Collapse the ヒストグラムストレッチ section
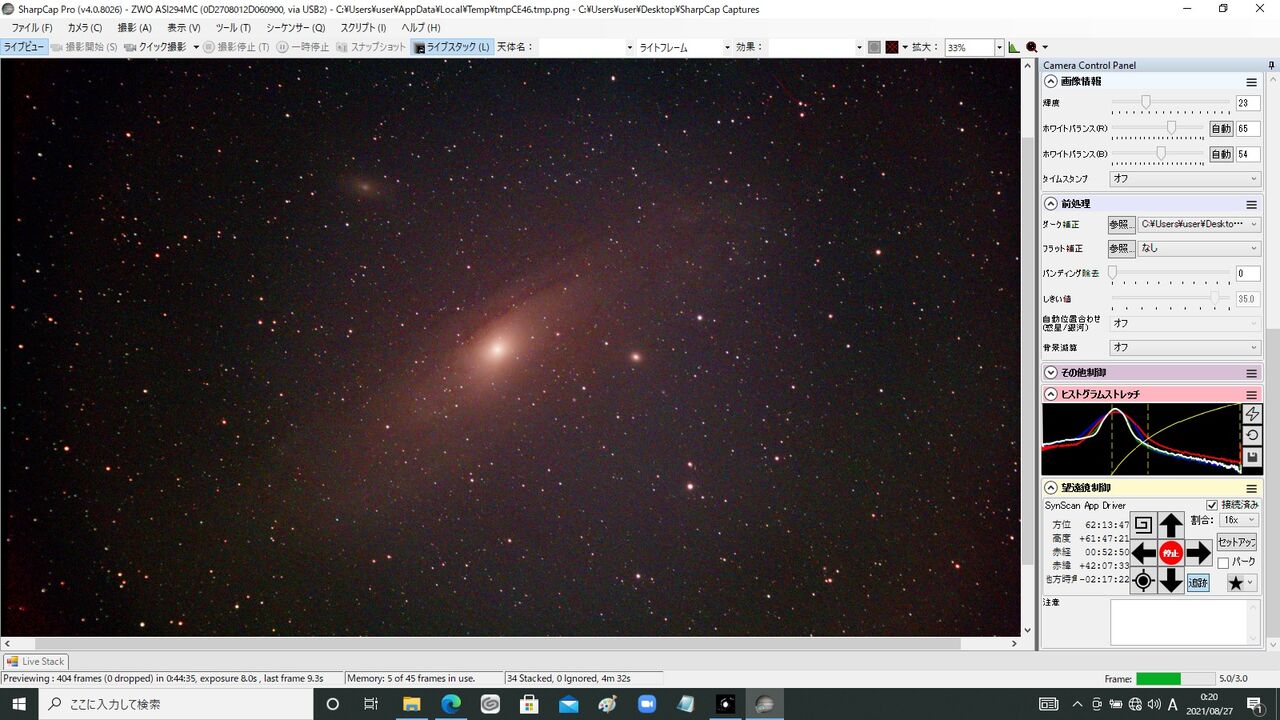 [x=1050, y=395]
